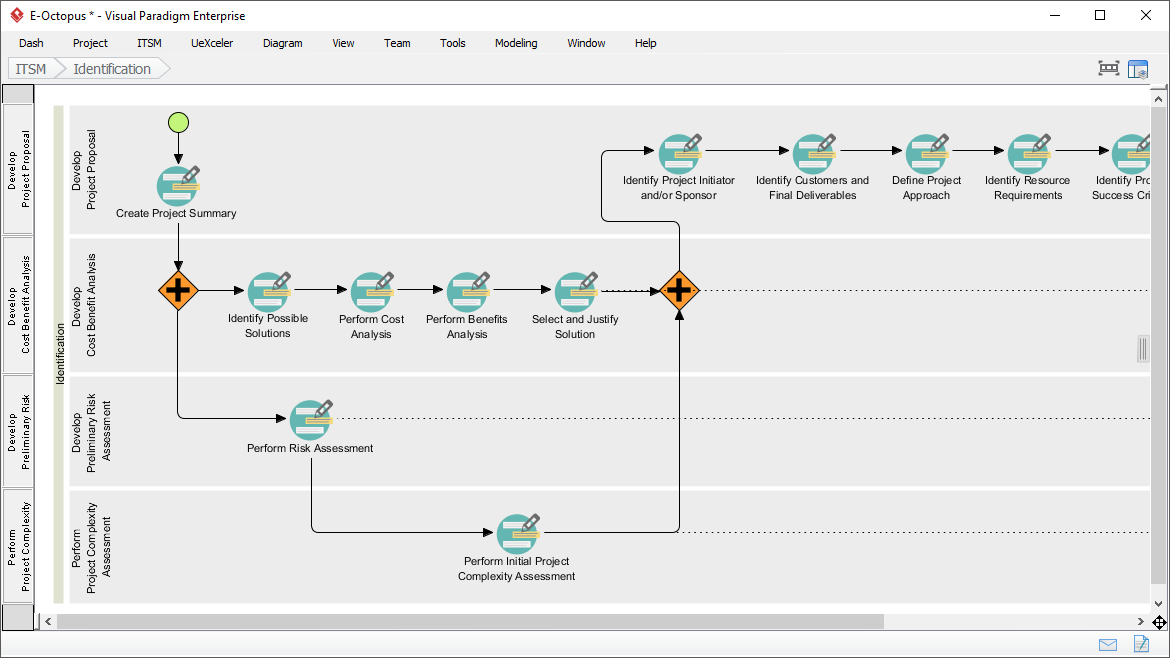Click the note icon in status bar

tap(1141, 644)
